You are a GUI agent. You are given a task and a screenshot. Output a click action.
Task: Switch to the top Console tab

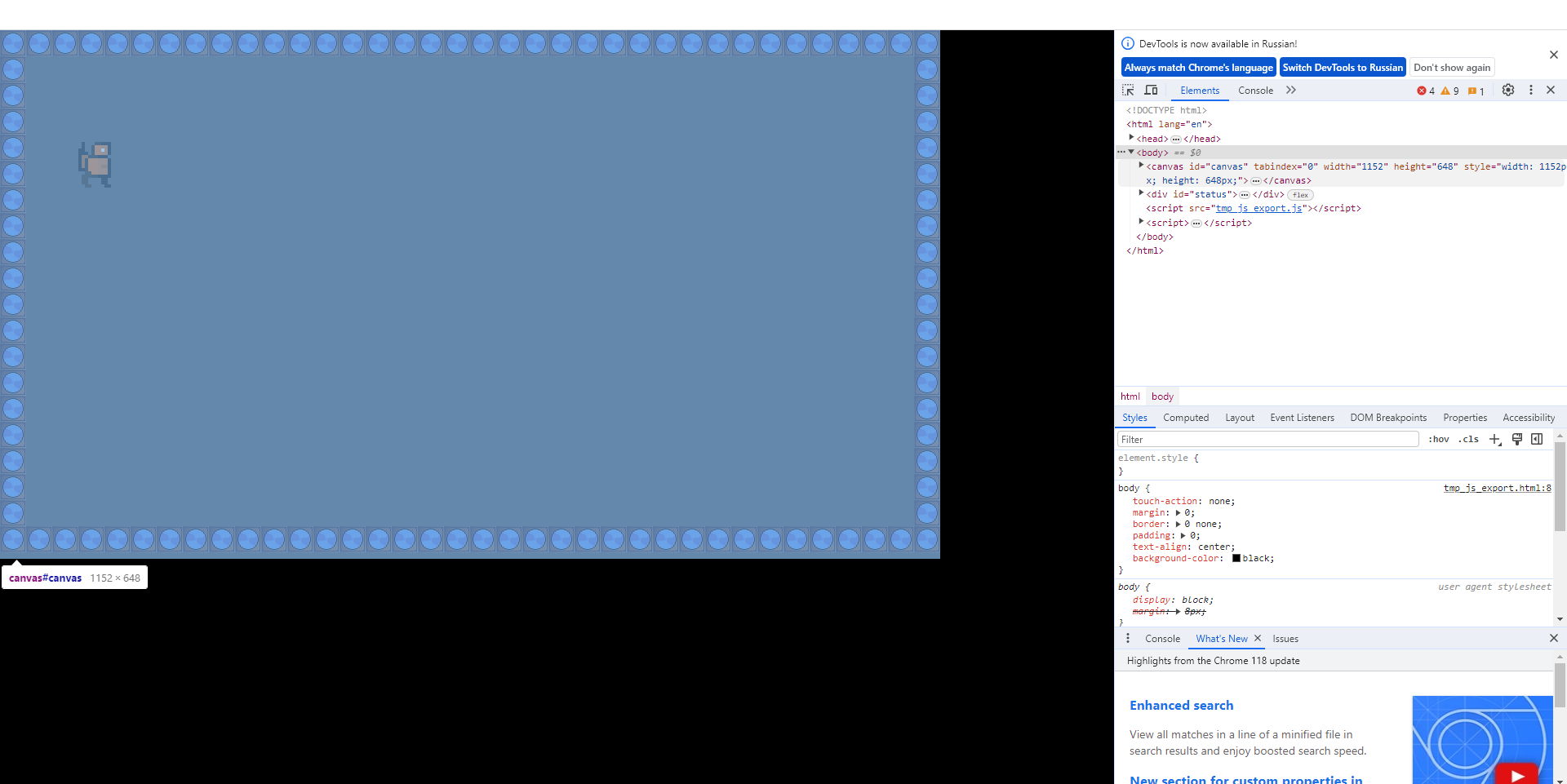[1255, 91]
